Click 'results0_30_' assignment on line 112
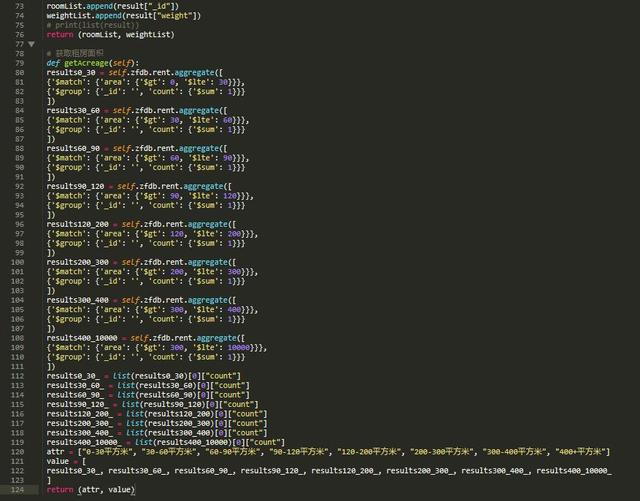The width and height of the screenshot is (640, 501). click(x=143, y=376)
